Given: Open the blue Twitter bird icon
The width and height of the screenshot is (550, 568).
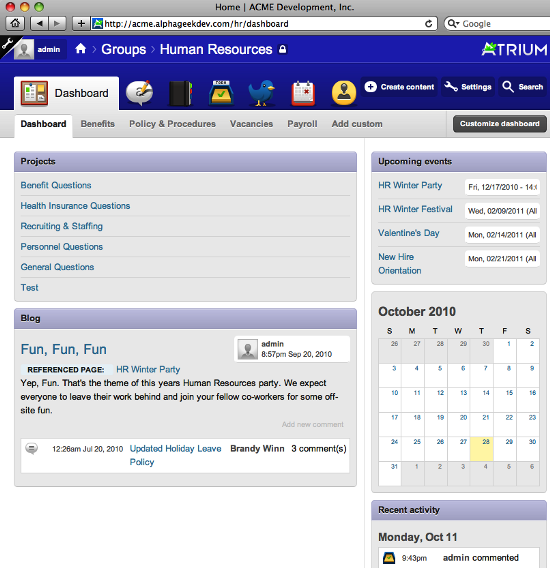Looking at the screenshot, I should [262, 93].
